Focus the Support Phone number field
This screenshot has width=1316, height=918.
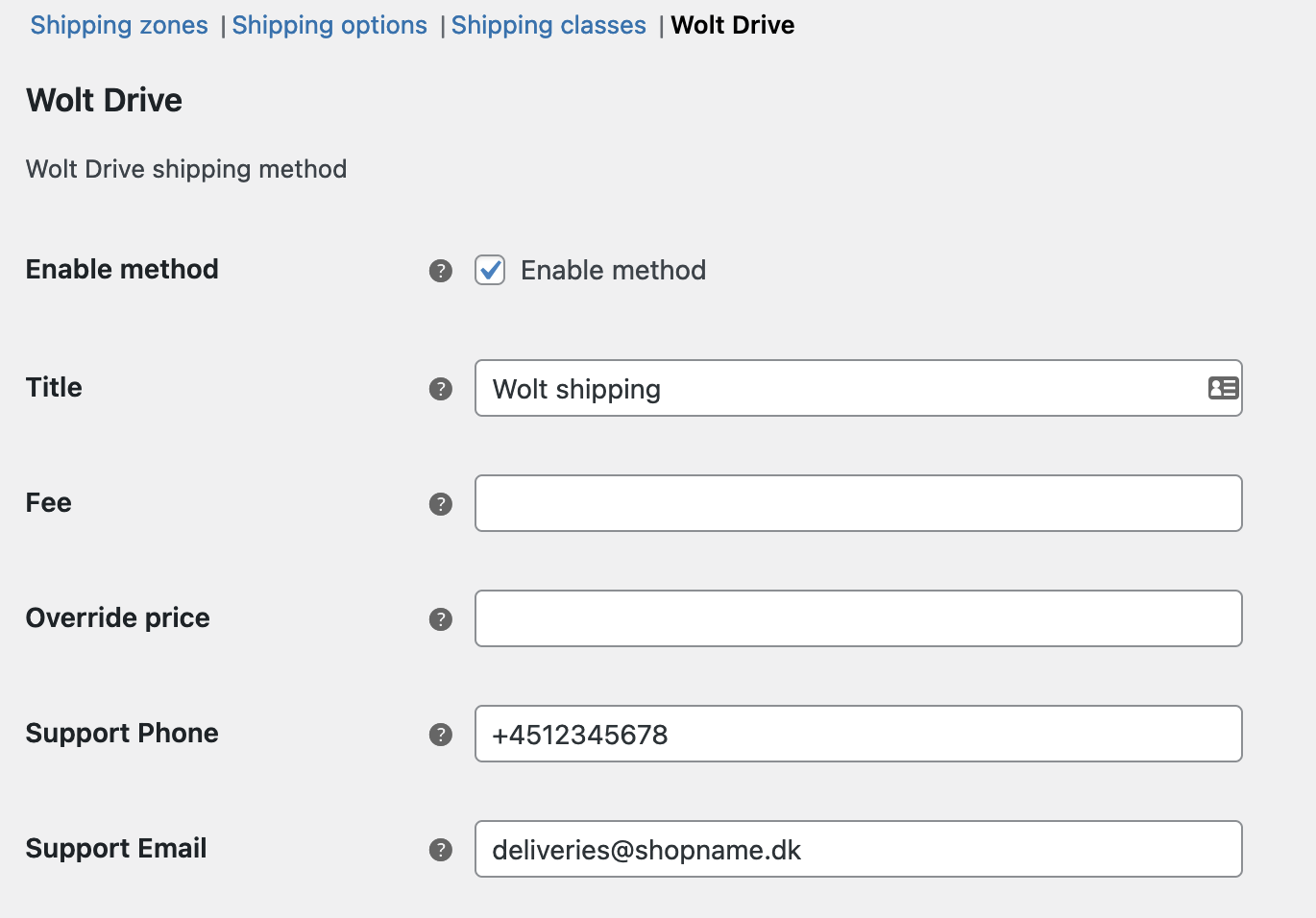pyautogui.click(x=859, y=734)
